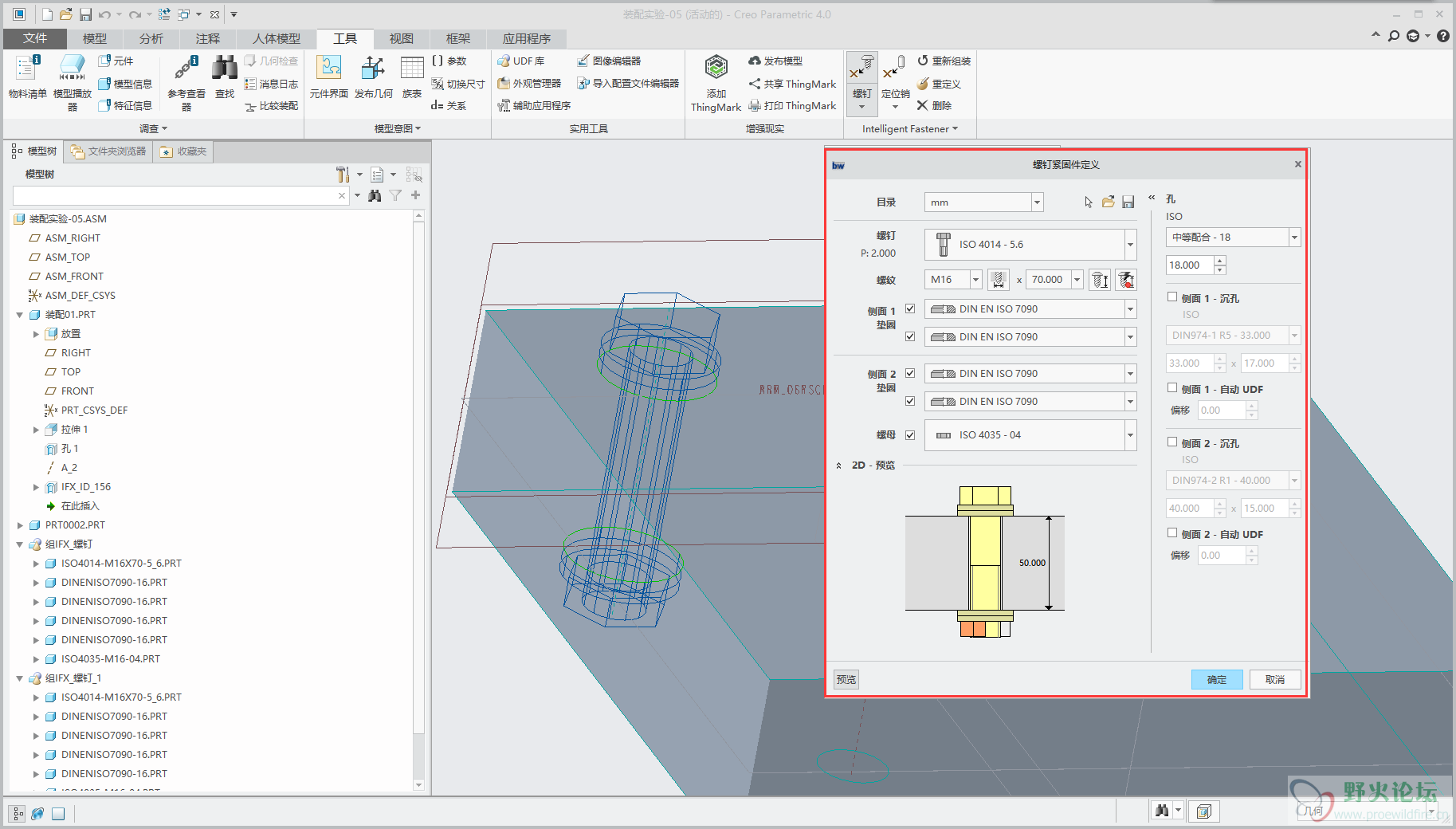Open the 收藏夹 favorites tab
This screenshot has width=1456, height=829.
pyautogui.click(x=183, y=151)
